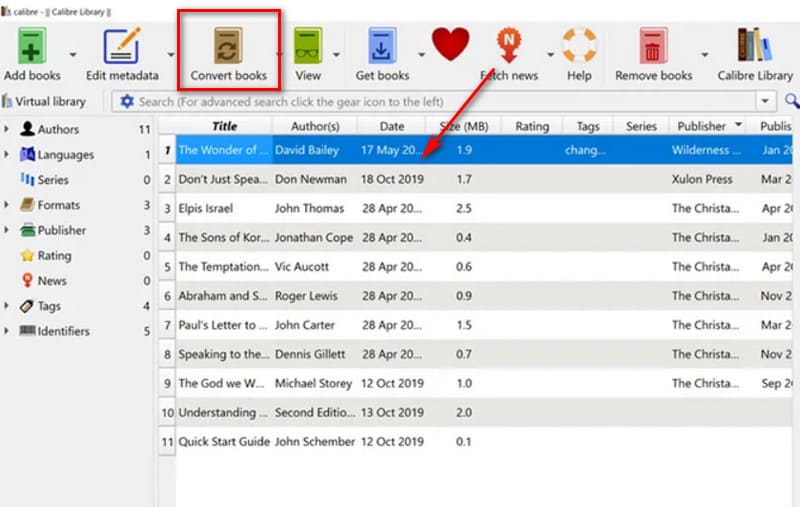Click the red heart donate icon
Image resolution: width=800 pixels, height=507 pixels.
point(450,44)
